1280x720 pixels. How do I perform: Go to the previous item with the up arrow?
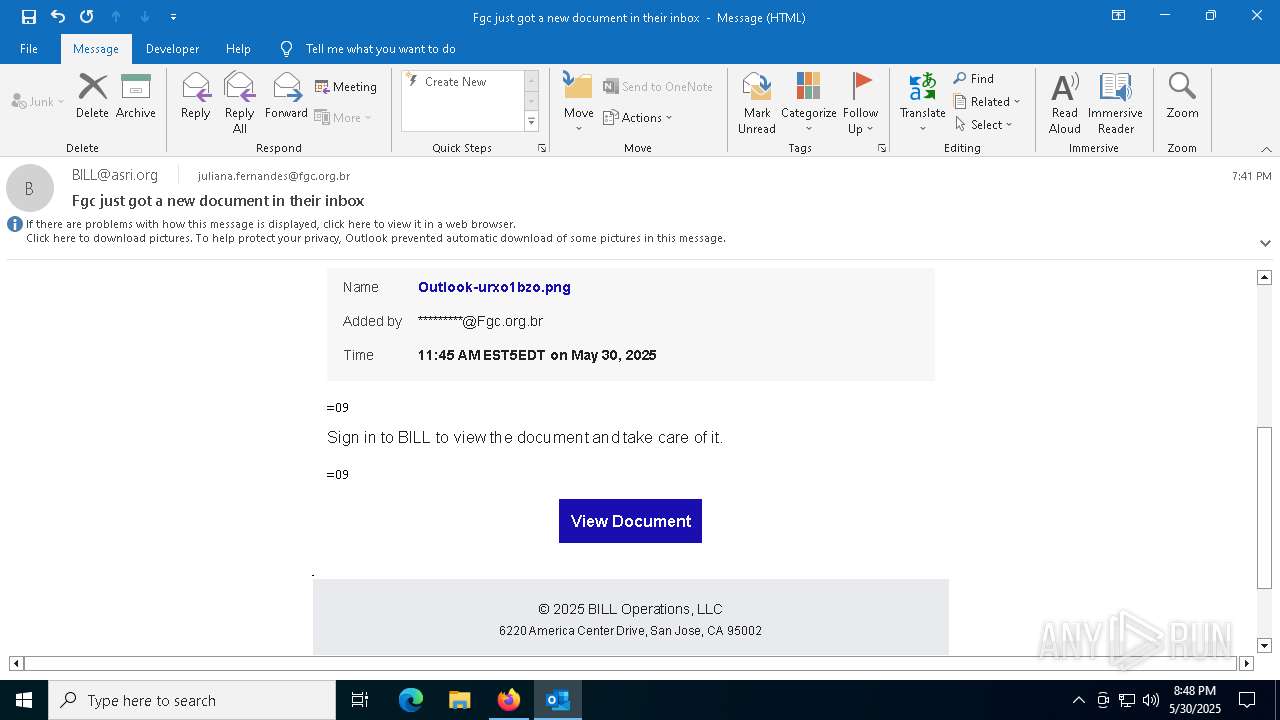coord(116,17)
